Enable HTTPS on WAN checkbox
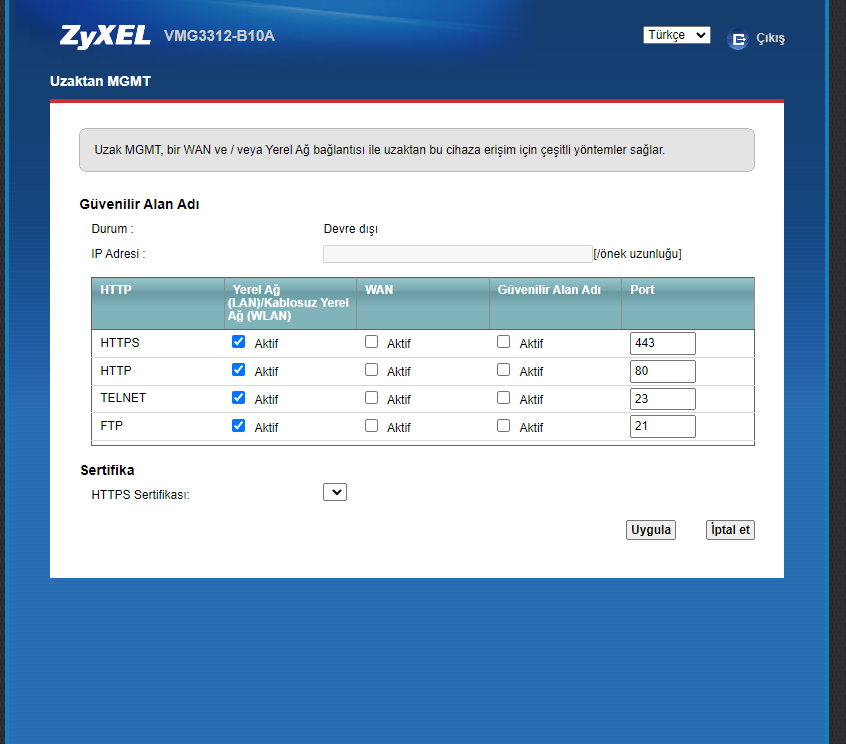The height and width of the screenshot is (744, 846). pyautogui.click(x=371, y=342)
